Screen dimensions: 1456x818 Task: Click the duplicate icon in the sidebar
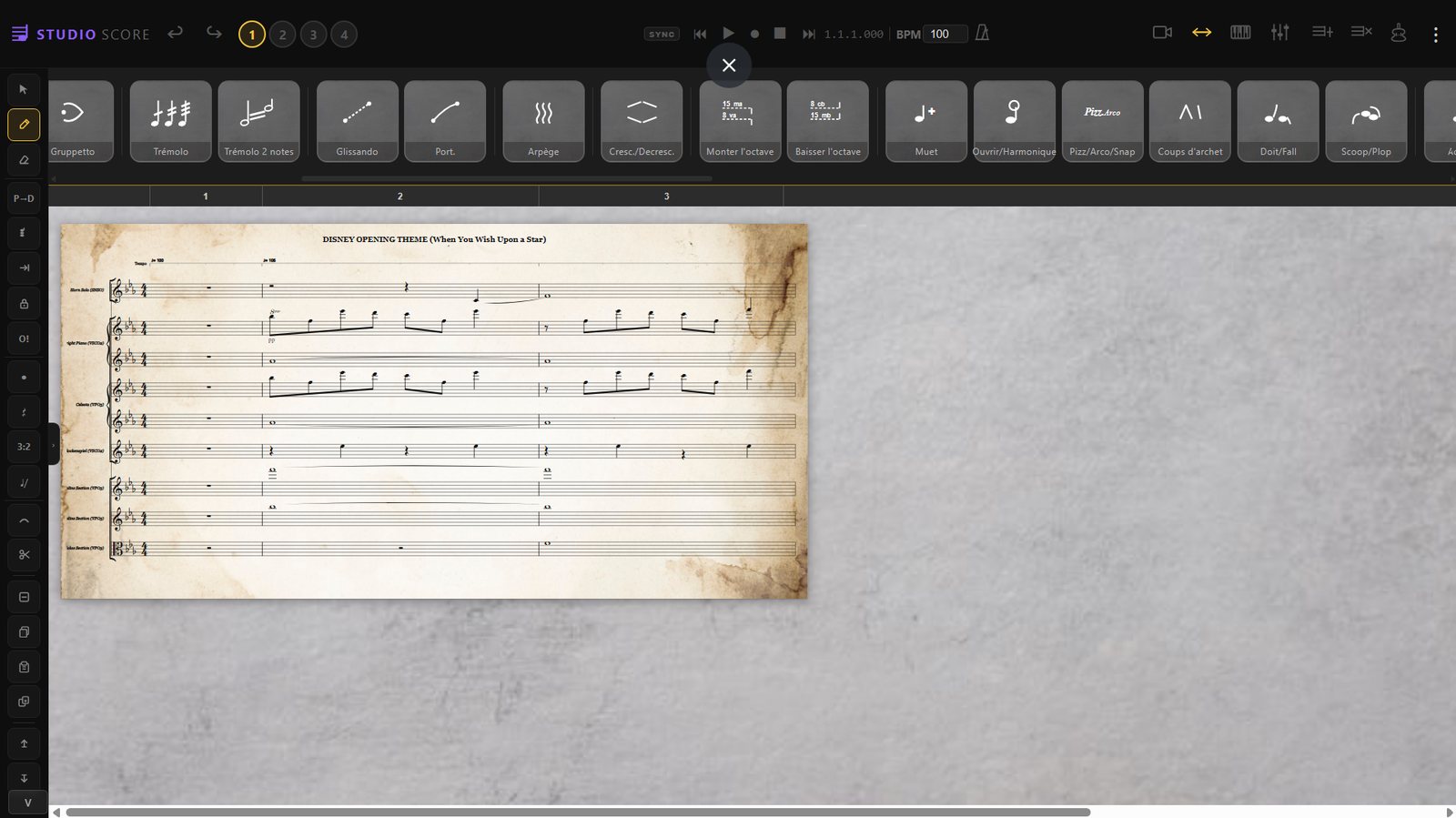(24, 702)
